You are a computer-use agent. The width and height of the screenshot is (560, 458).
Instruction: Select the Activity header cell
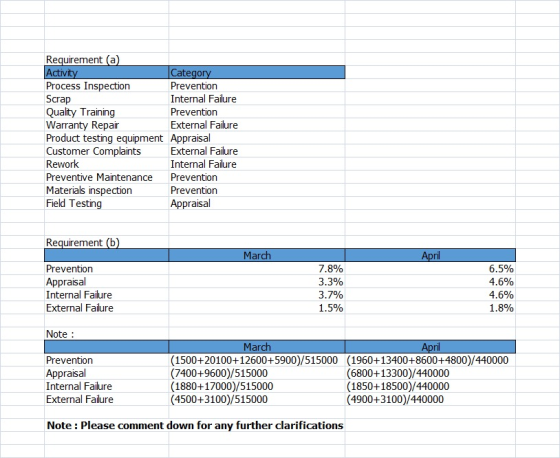coord(106,73)
